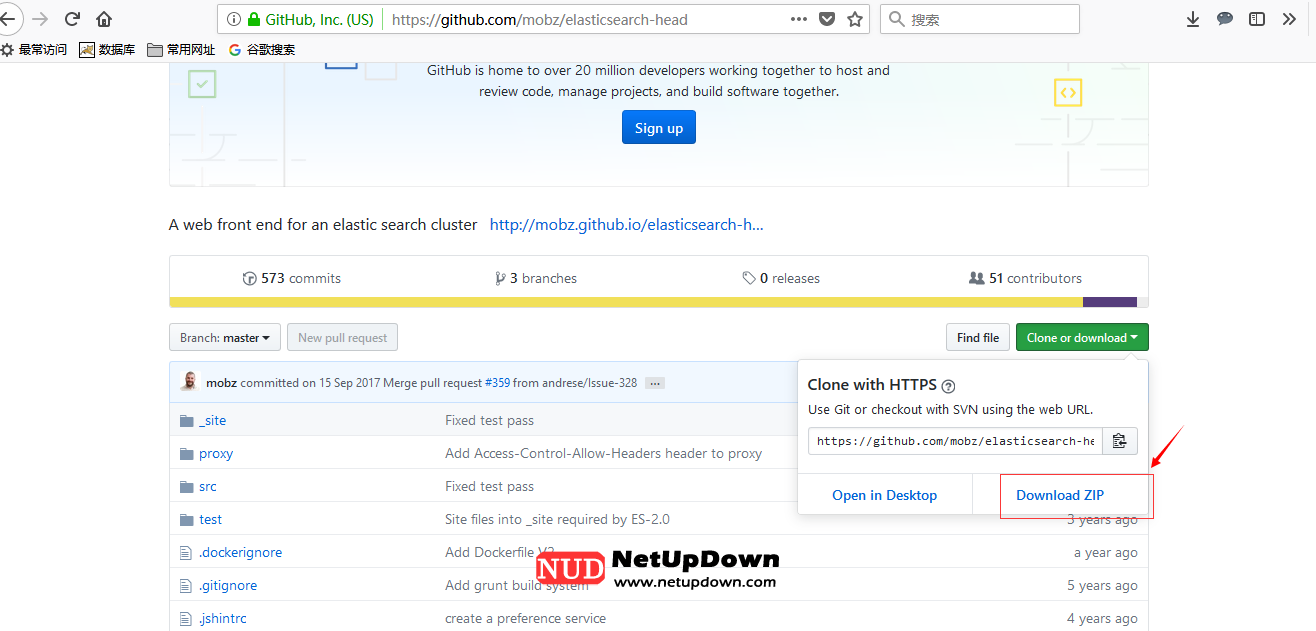Open the 最常访问 bookmark
The image size is (1316, 631).
(34, 49)
